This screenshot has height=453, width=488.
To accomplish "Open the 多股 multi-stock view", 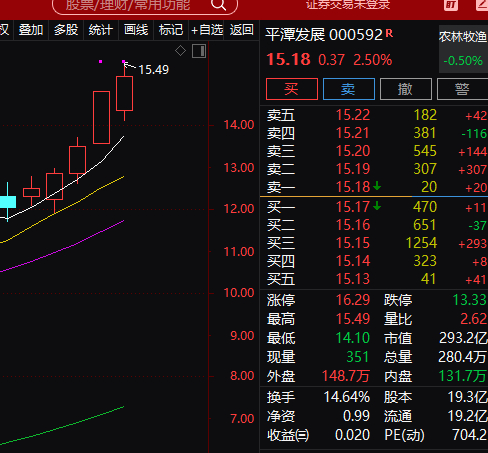I will click(x=66, y=30).
